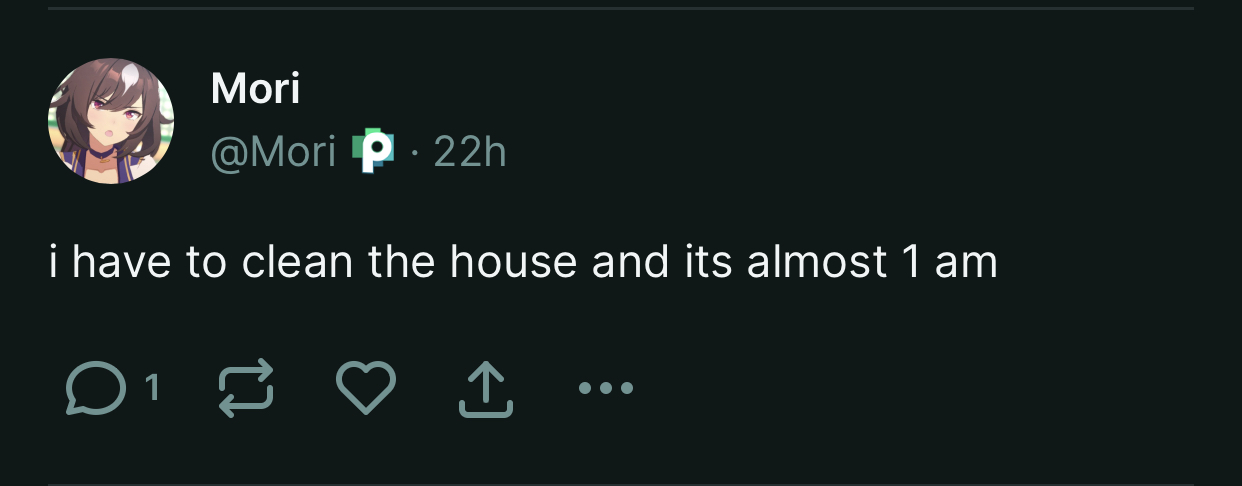Repost Mori's post with the arrows icon
The height and width of the screenshot is (486, 1242).
tap(246, 388)
